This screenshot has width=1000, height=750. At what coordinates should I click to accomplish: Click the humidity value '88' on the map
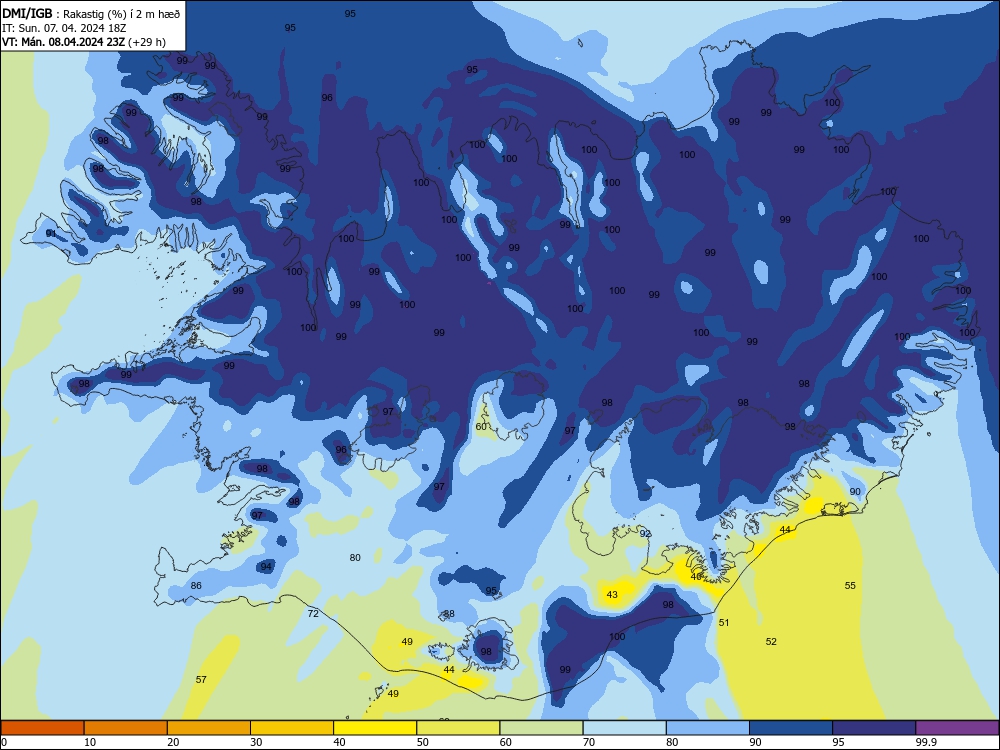coord(449,614)
